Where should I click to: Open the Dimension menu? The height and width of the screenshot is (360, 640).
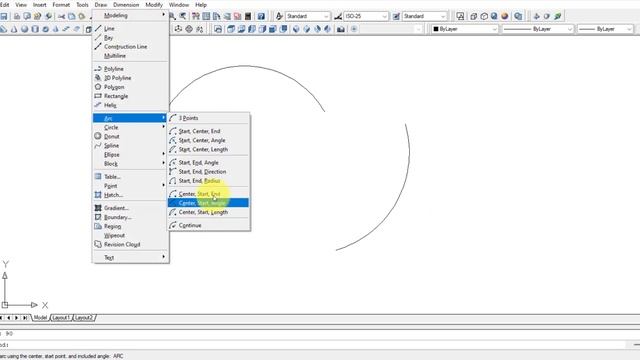click(x=126, y=5)
